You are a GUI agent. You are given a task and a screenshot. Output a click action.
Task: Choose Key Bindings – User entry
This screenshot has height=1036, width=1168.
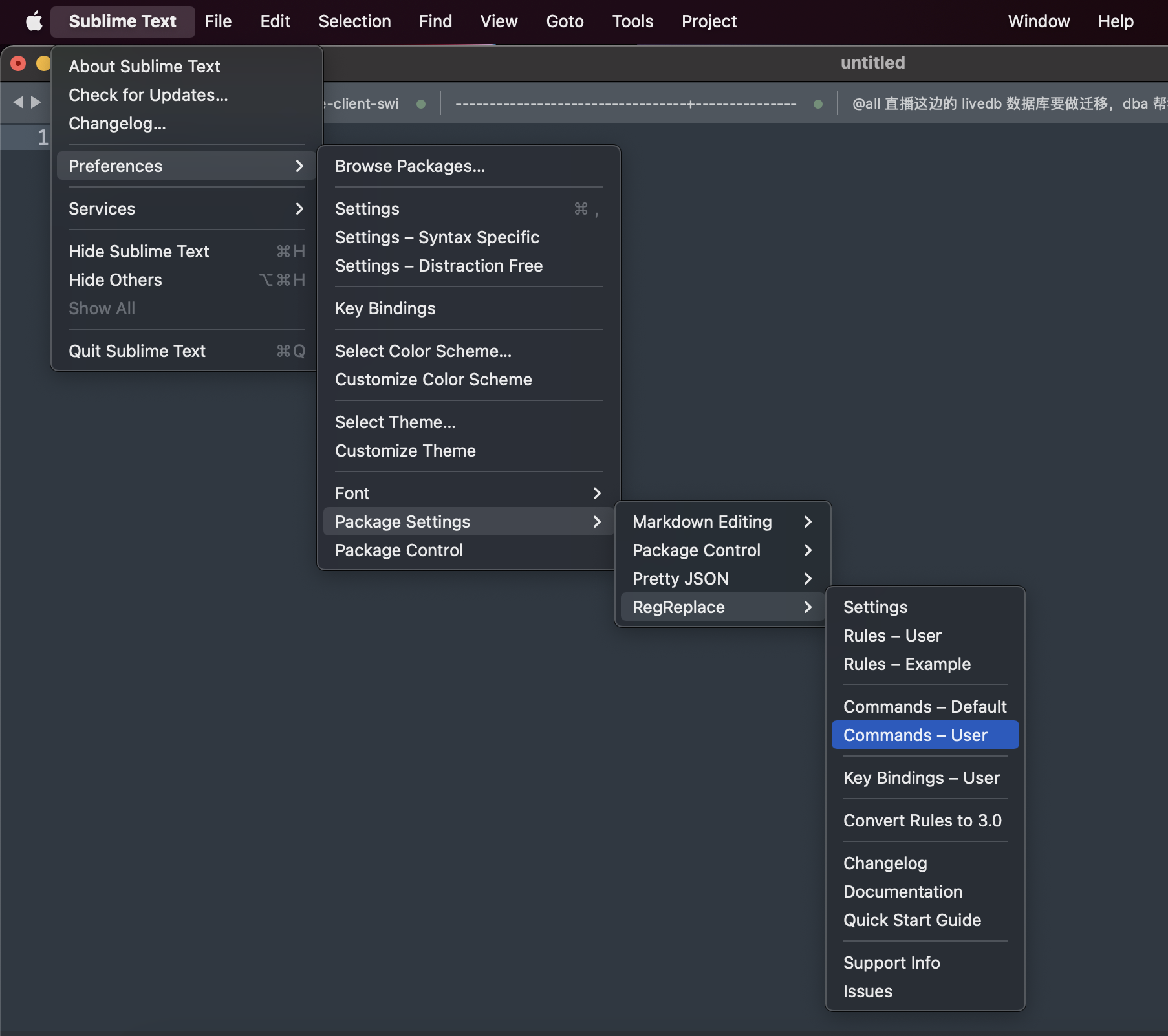coord(921,778)
